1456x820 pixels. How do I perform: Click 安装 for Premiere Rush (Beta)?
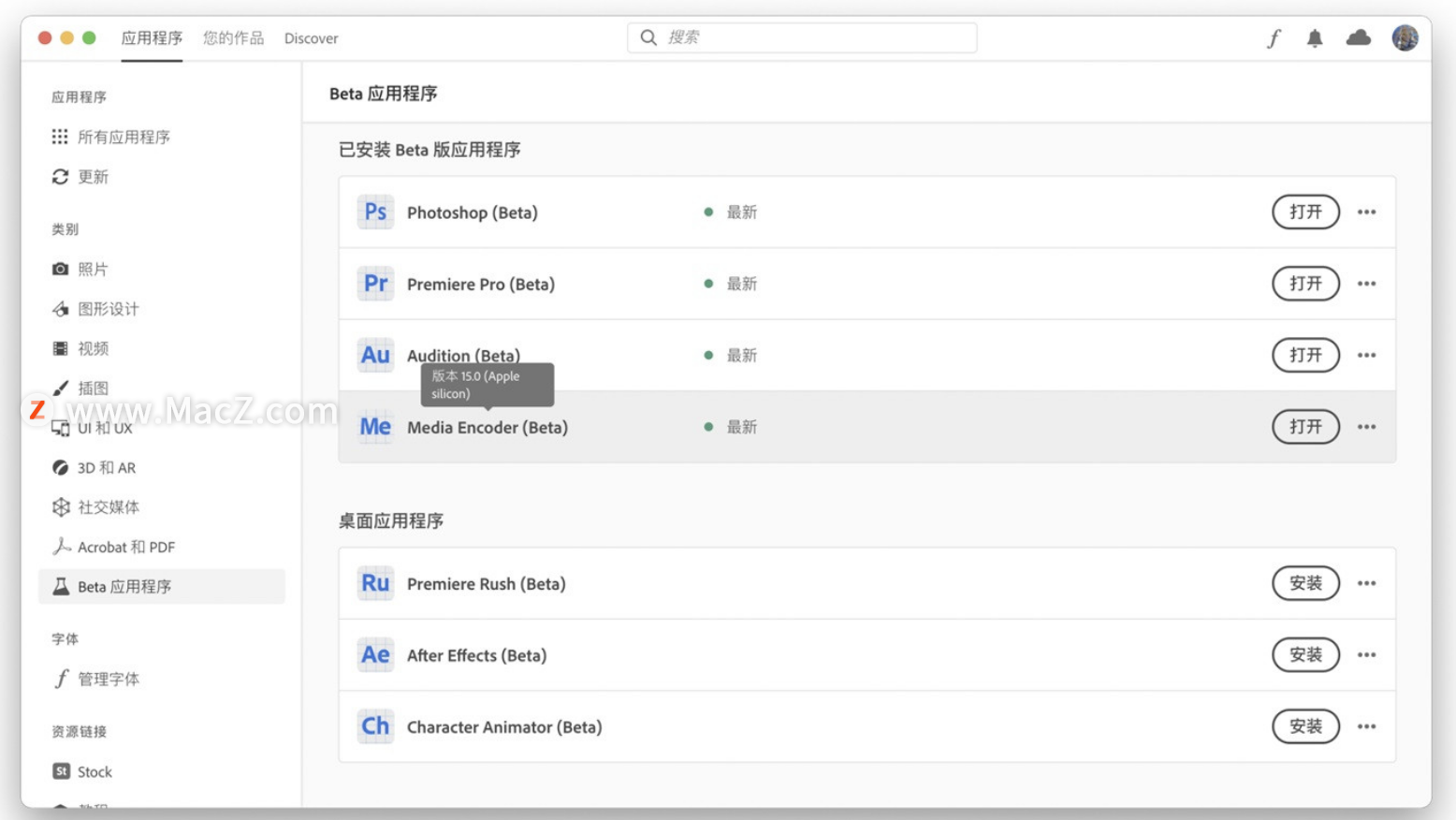click(1305, 583)
